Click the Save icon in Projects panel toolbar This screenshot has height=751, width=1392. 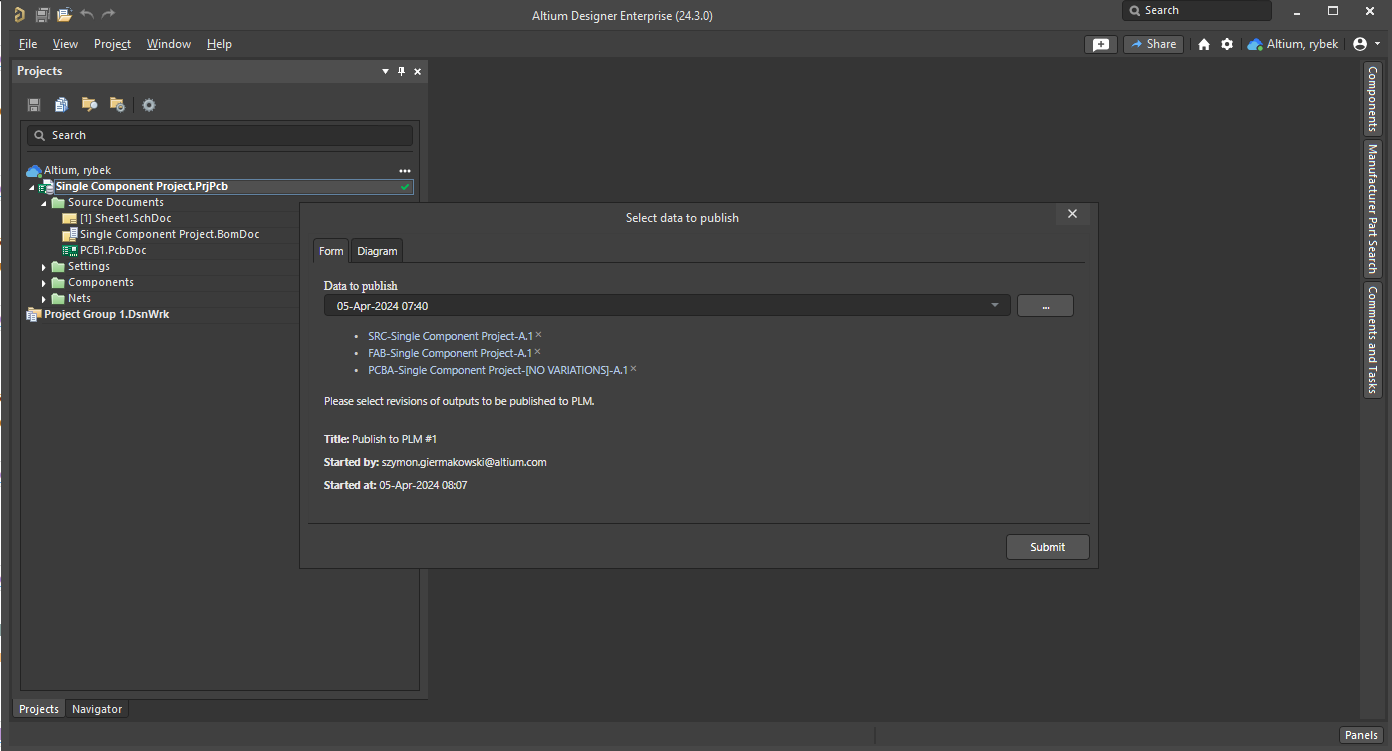[x=34, y=105]
